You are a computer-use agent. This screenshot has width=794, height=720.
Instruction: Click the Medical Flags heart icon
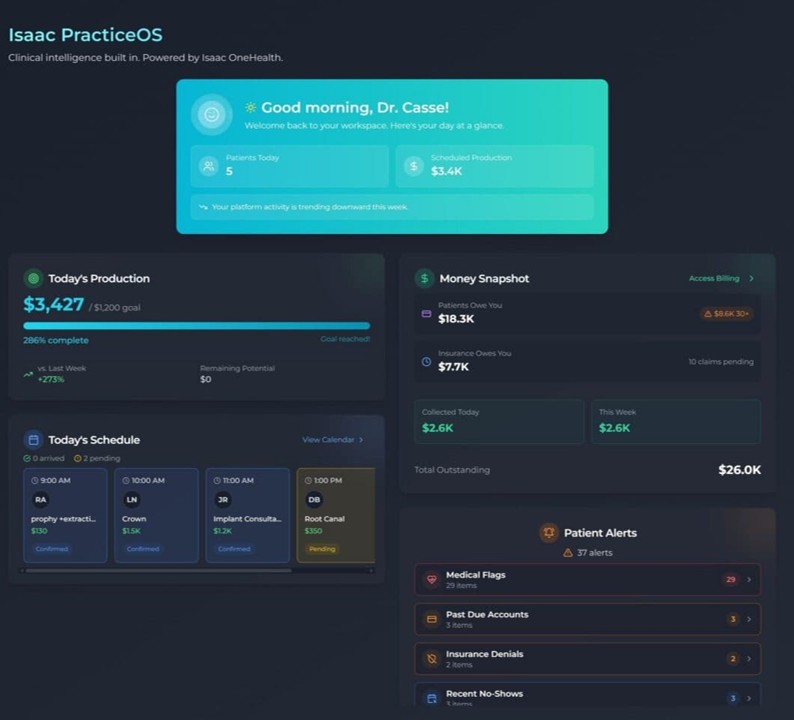coord(432,579)
